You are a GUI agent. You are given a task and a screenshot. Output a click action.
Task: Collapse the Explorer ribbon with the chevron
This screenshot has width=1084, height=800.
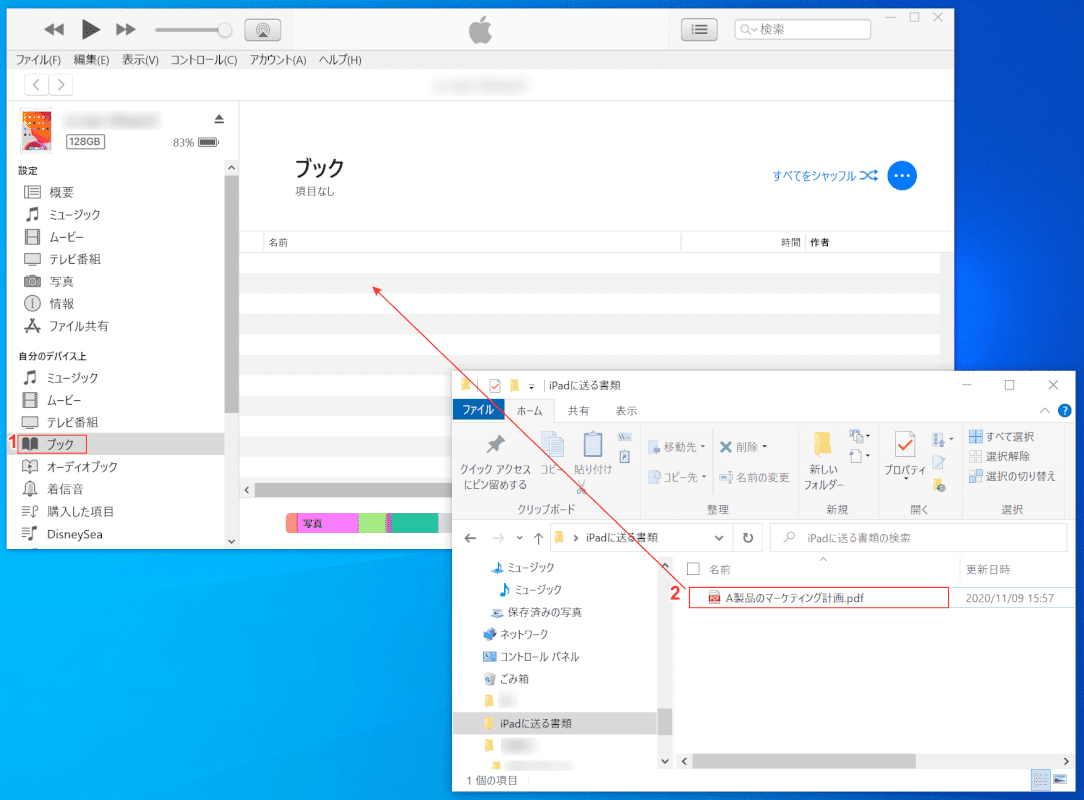(x=1045, y=411)
